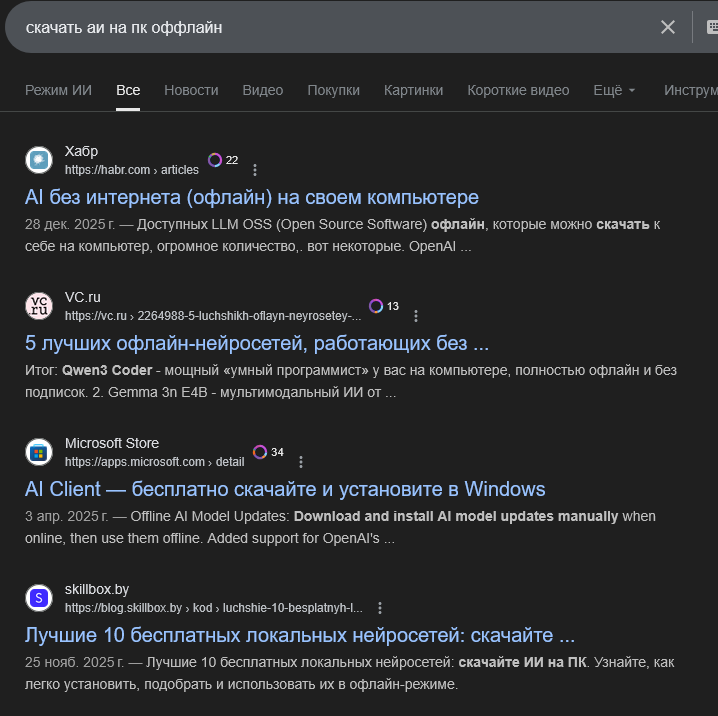Open the Картинки tab
718x716 pixels.
pyautogui.click(x=413, y=90)
